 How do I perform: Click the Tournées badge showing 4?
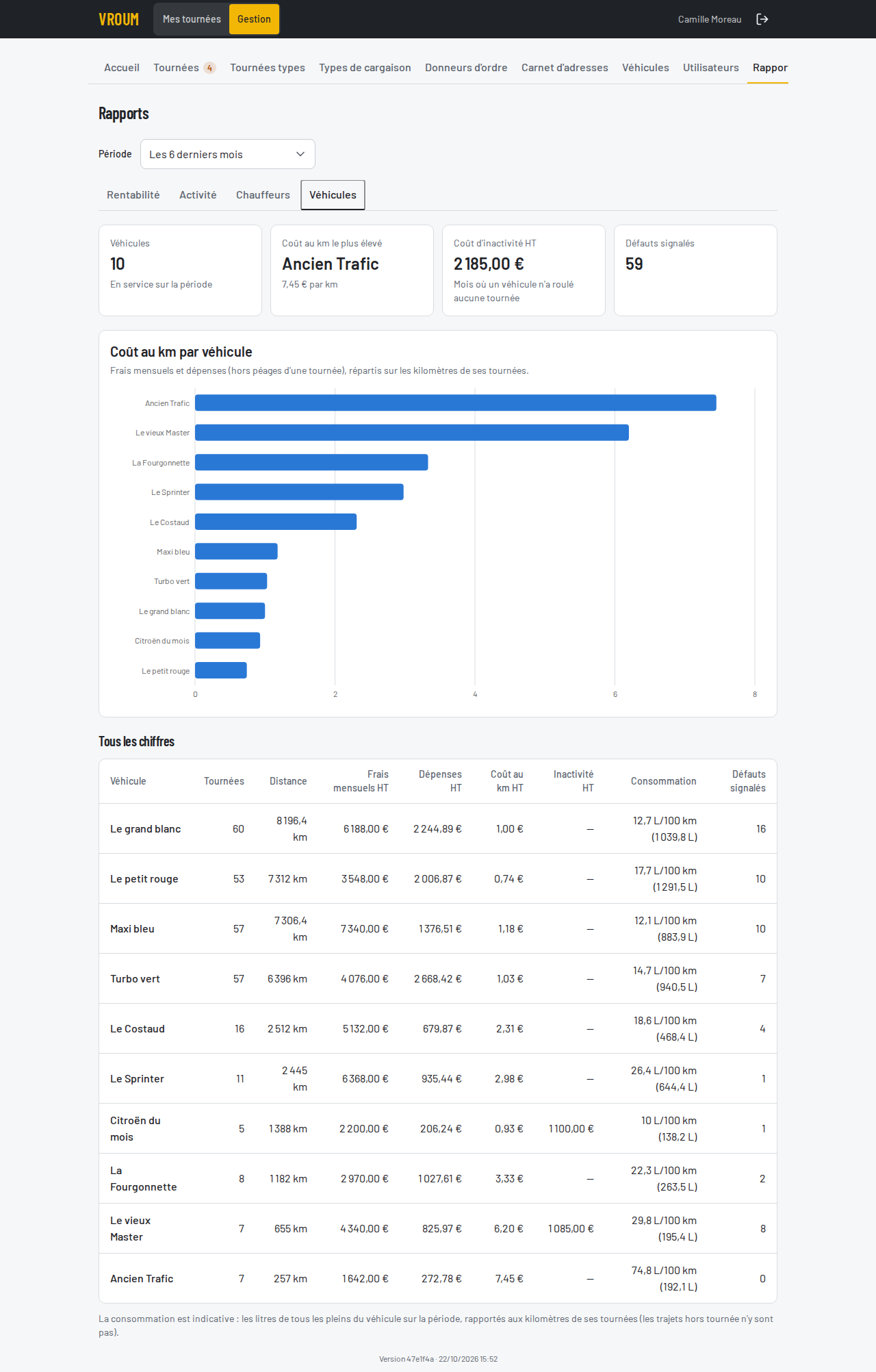209,68
